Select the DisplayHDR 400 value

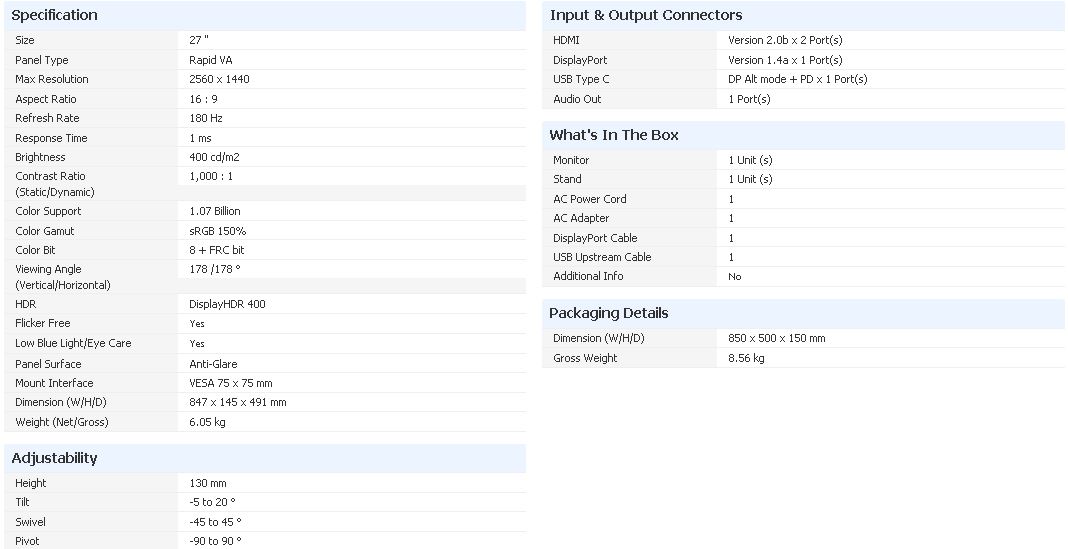(227, 304)
